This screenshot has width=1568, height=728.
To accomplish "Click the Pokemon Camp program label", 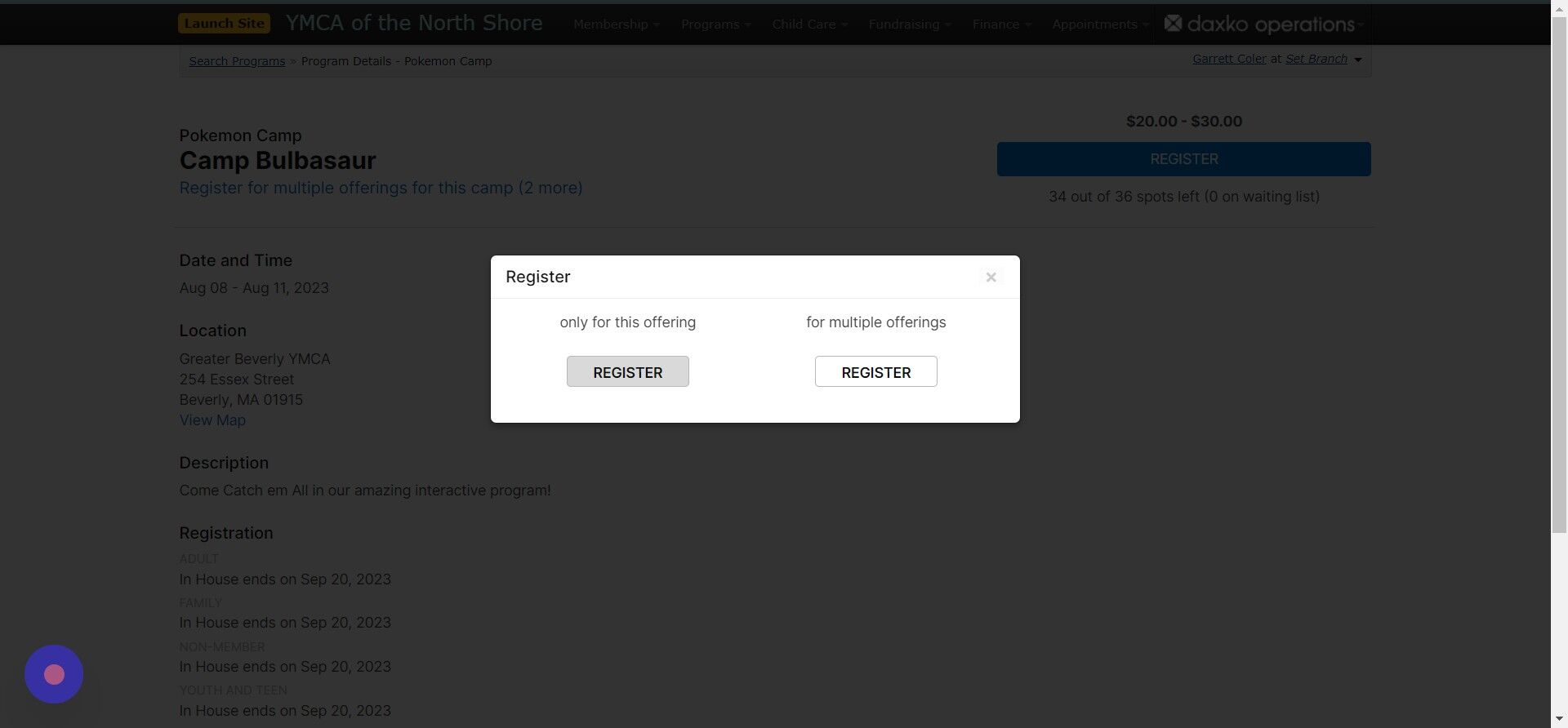I will pos(240,135).
